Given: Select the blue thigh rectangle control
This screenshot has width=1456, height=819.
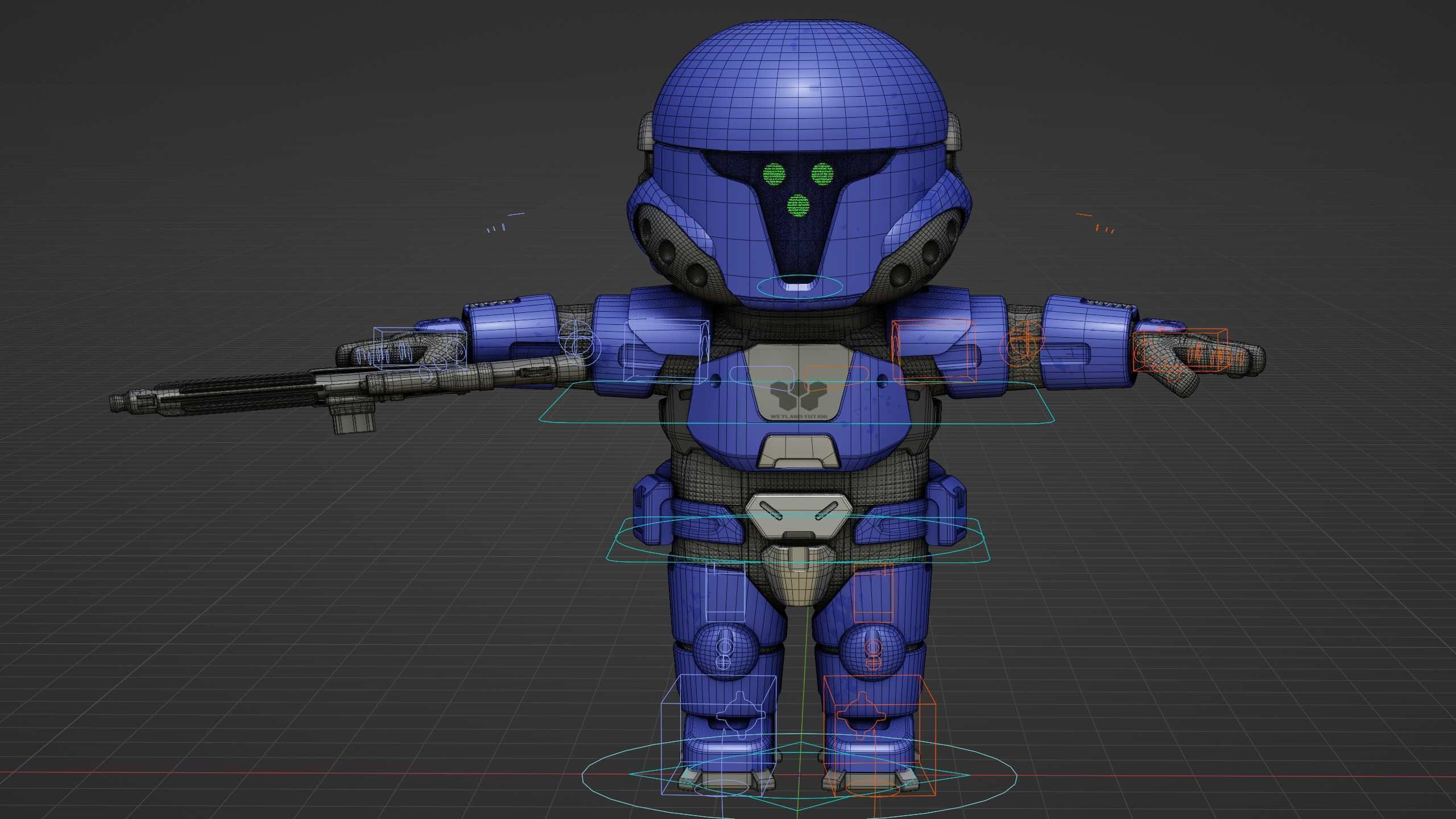Looking at the screenshot, I should [725, 593].
